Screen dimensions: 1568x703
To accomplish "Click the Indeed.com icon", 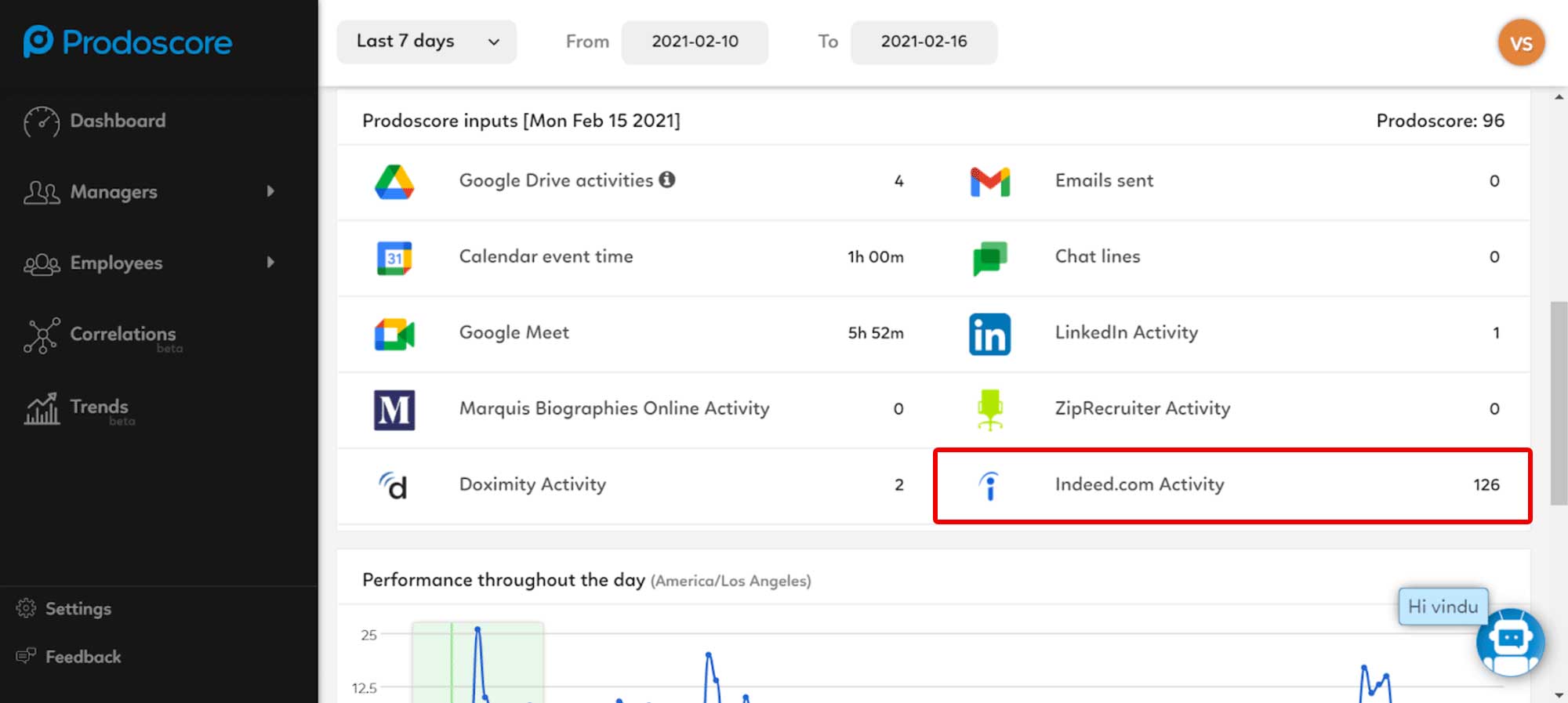I will tap(990, 486).
